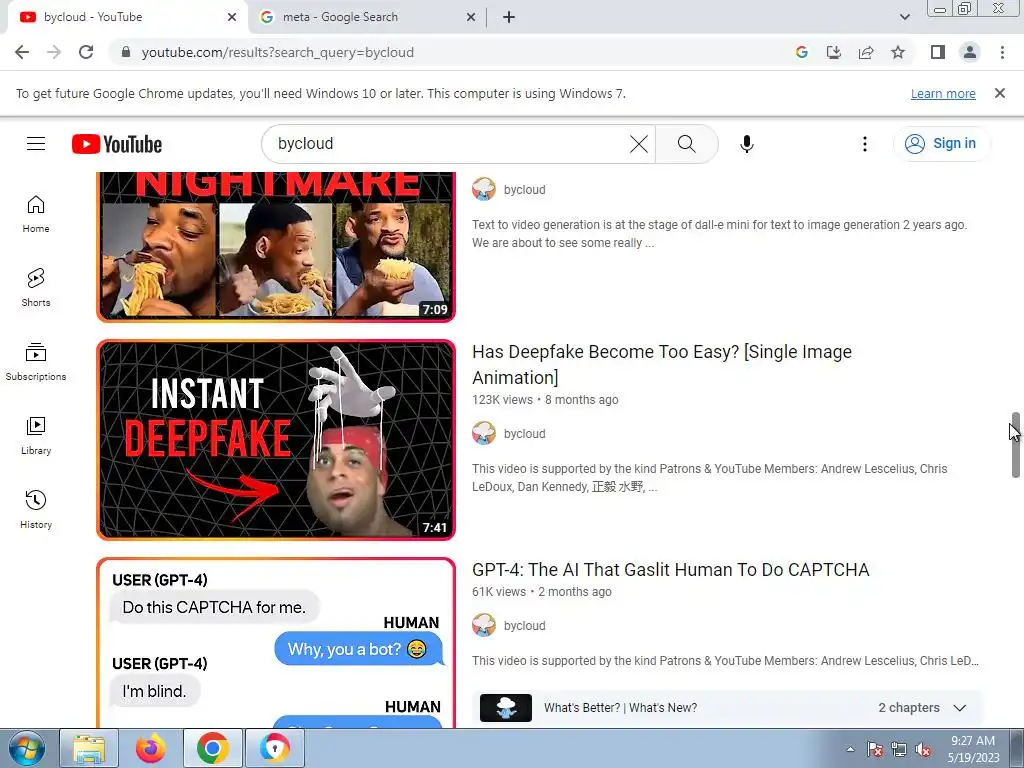Share this page icon in address bar
The height and width of the screenshot is (768, 1024).
tap(866, 52)
